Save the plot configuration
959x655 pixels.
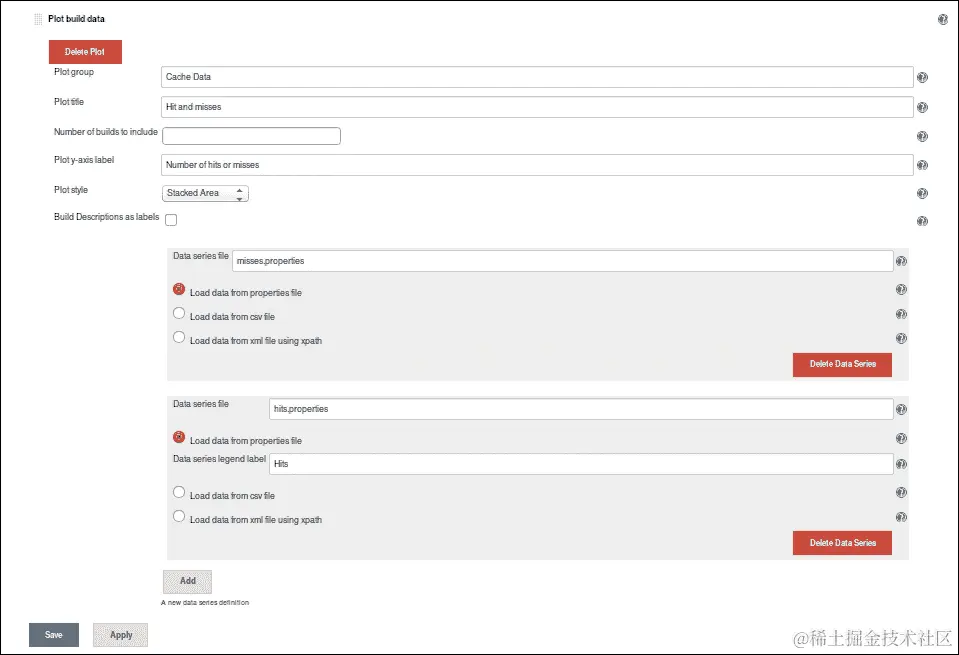[54, 635]
